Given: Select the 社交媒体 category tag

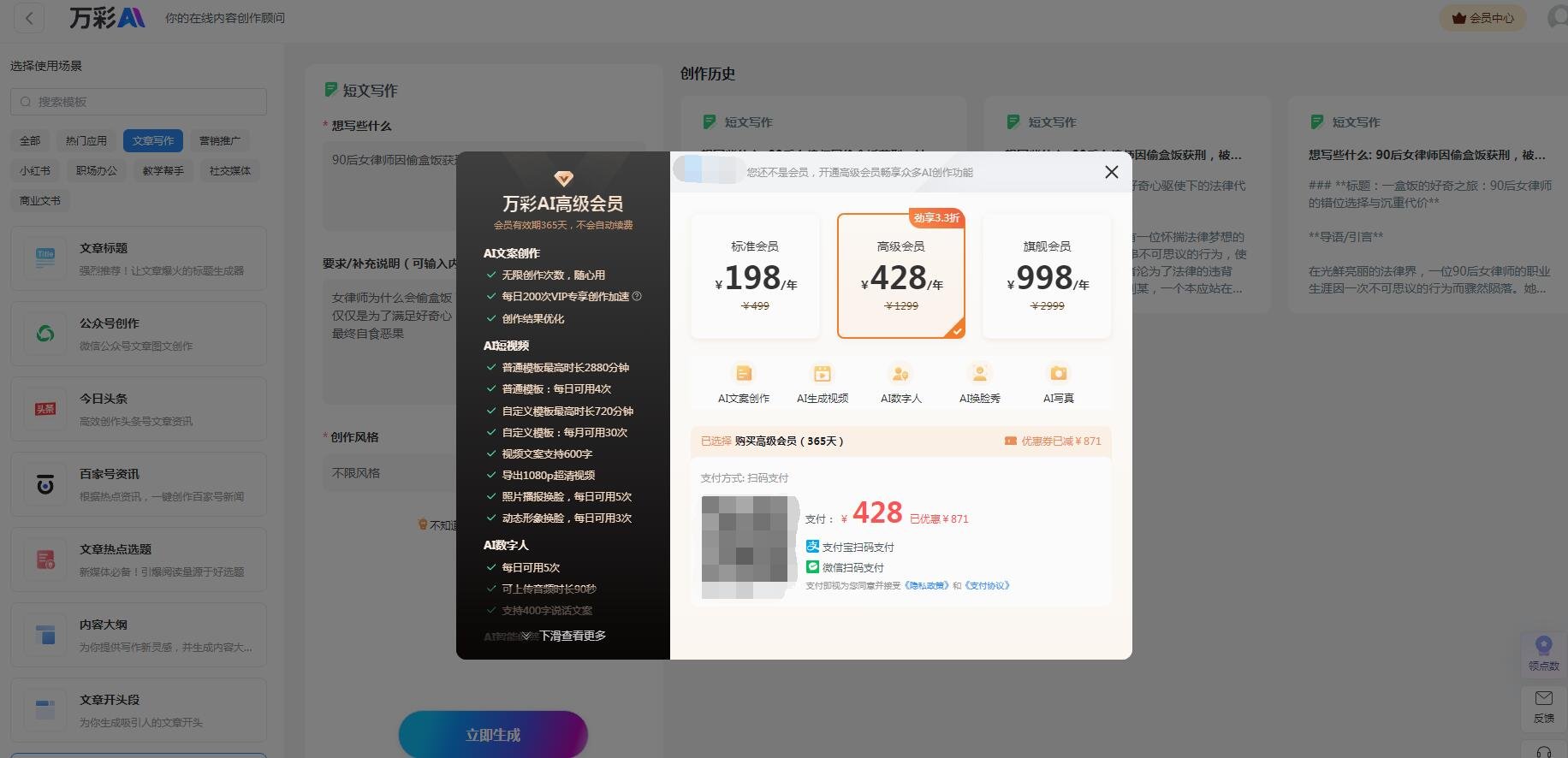Looking at the screenshot, I should click(230, 171).
